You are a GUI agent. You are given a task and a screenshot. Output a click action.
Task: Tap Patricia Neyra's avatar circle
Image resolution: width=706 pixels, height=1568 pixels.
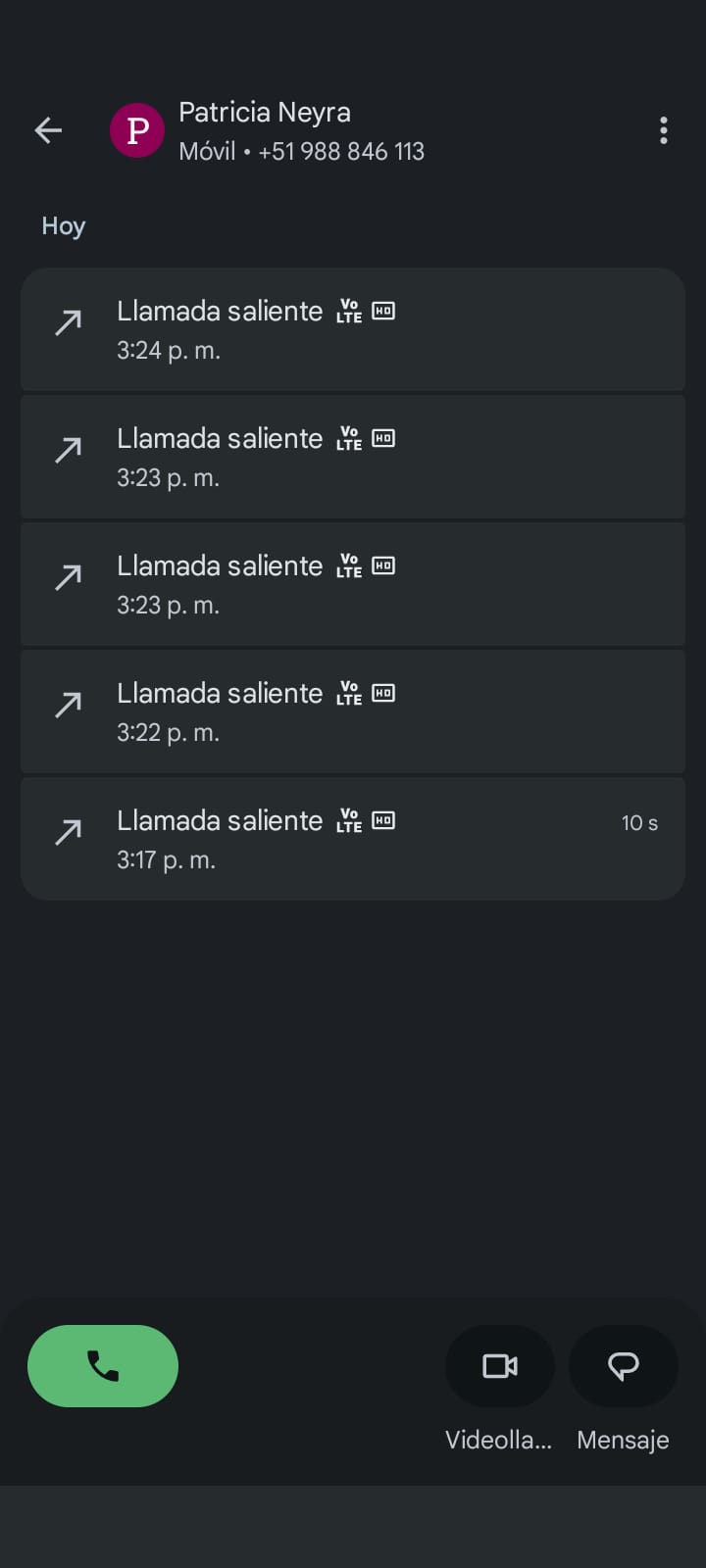coord(137,130)
